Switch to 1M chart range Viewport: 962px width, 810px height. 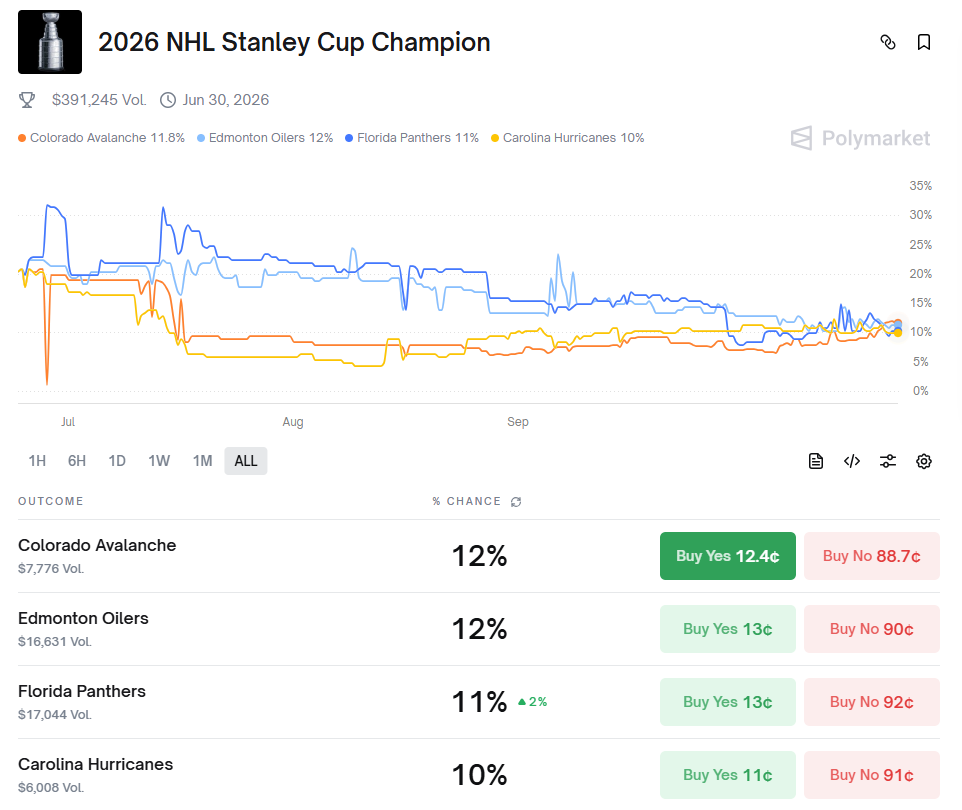click(202, 461)
